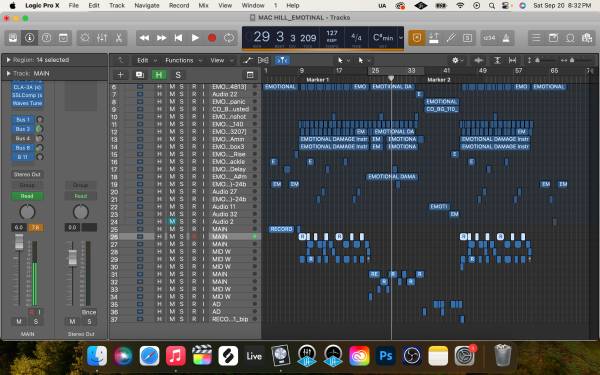Image resolution: width=600 pixels, height=375 pixels.
Task: Select the RECORD region on track 25
Action: coord(281,229)
